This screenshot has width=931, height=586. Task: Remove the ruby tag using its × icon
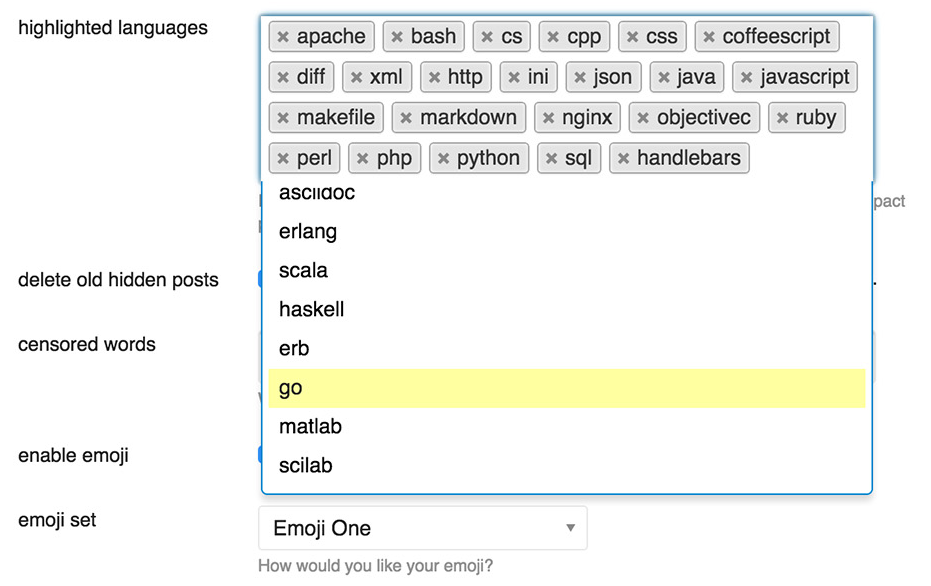coord(782,117)
